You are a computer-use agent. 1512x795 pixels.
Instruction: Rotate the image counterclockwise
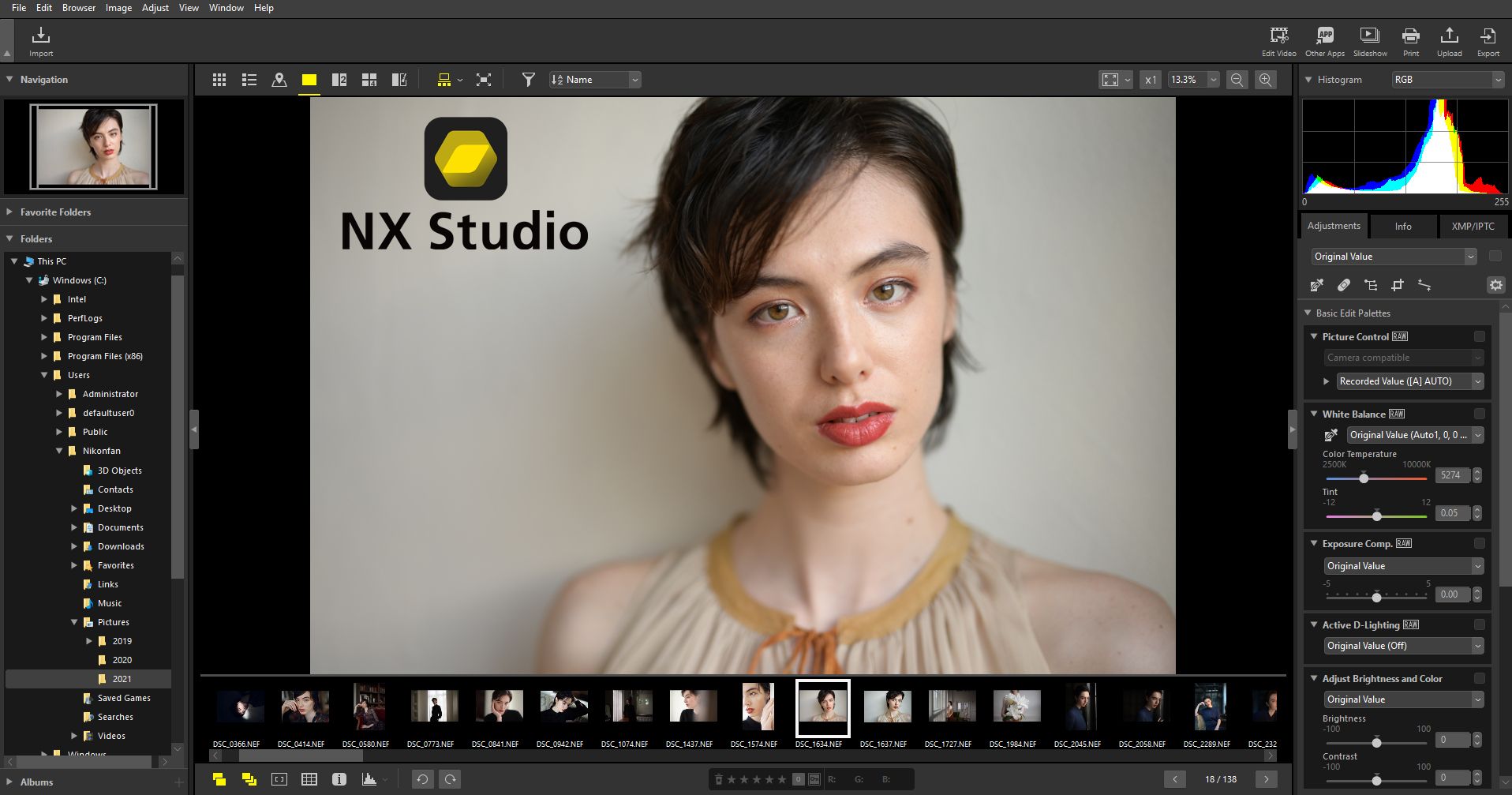point(423,779)
